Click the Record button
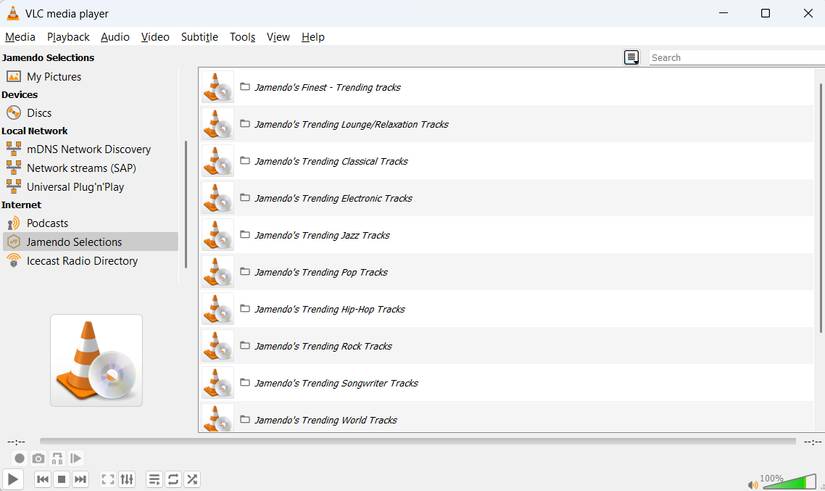The height and width of the screenshot is (491, 825). pos(19,458)
